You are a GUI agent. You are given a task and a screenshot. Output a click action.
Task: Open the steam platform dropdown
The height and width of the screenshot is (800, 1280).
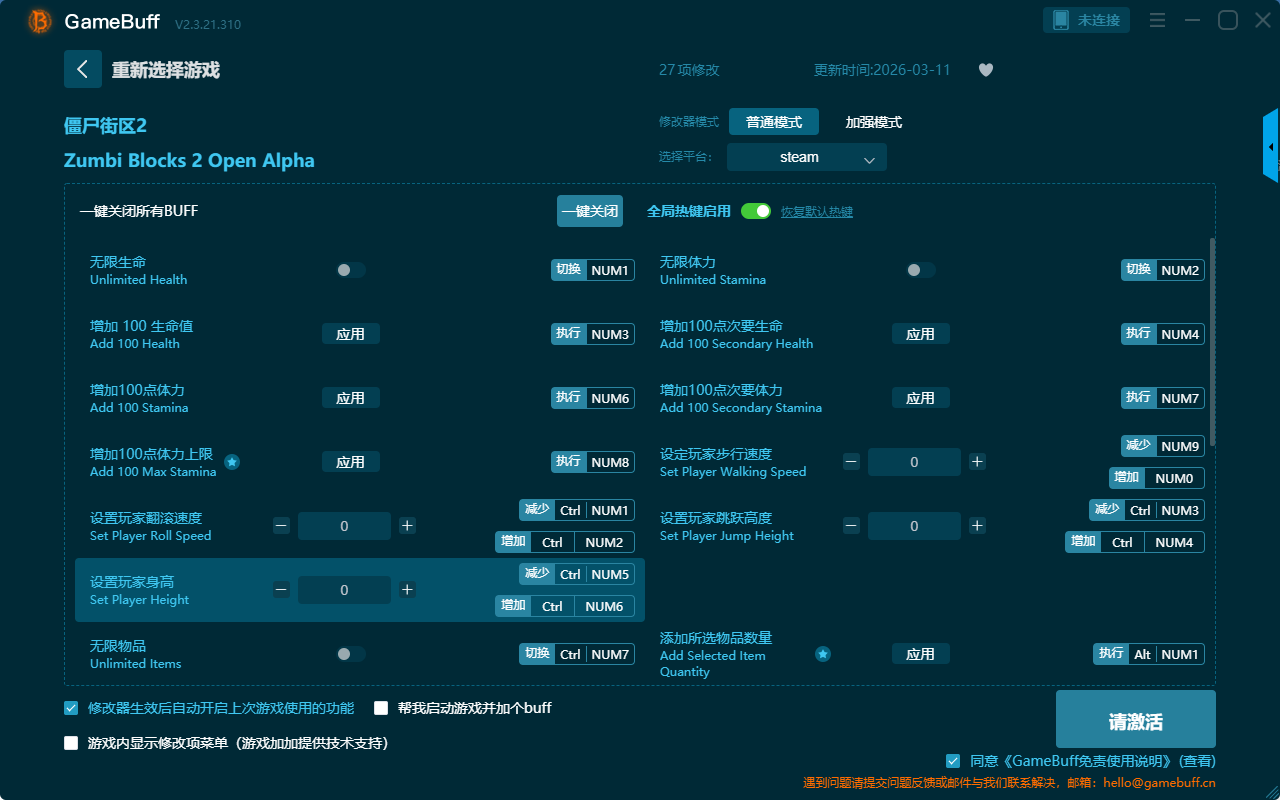coord(806,157)
